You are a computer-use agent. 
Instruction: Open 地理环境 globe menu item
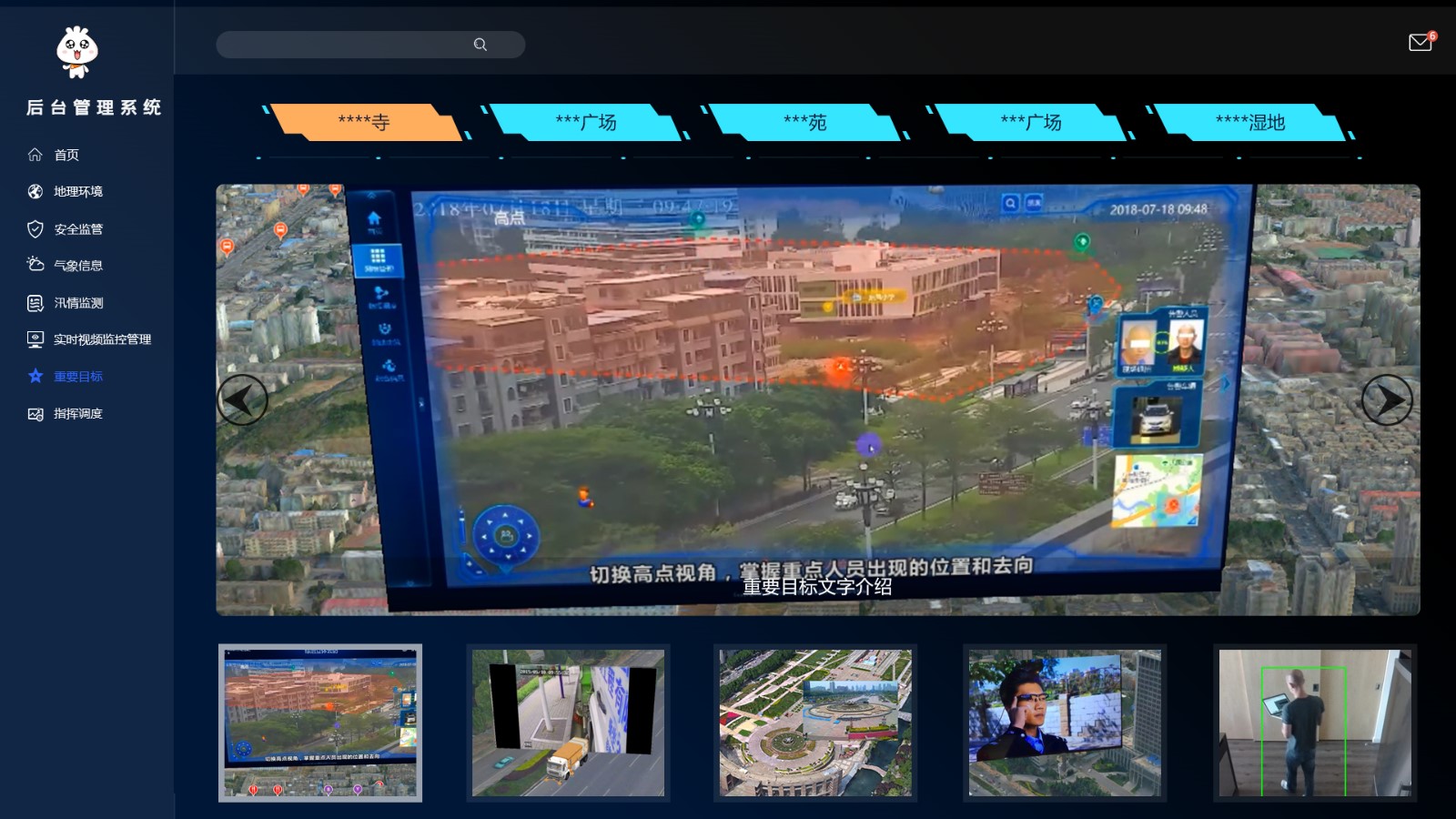click(35, 192)
